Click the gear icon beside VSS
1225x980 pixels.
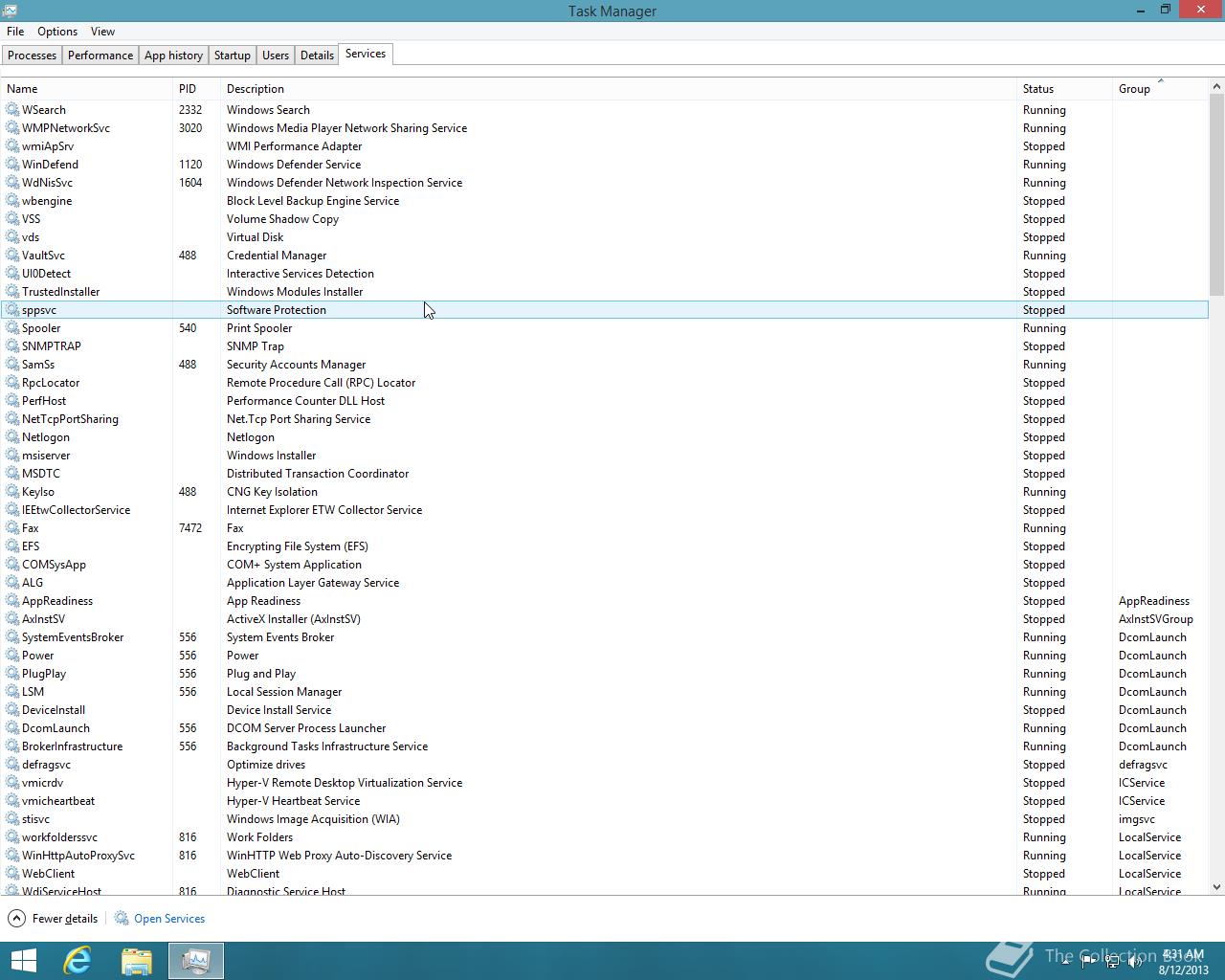pyautogui.click(x=12, y=219)
